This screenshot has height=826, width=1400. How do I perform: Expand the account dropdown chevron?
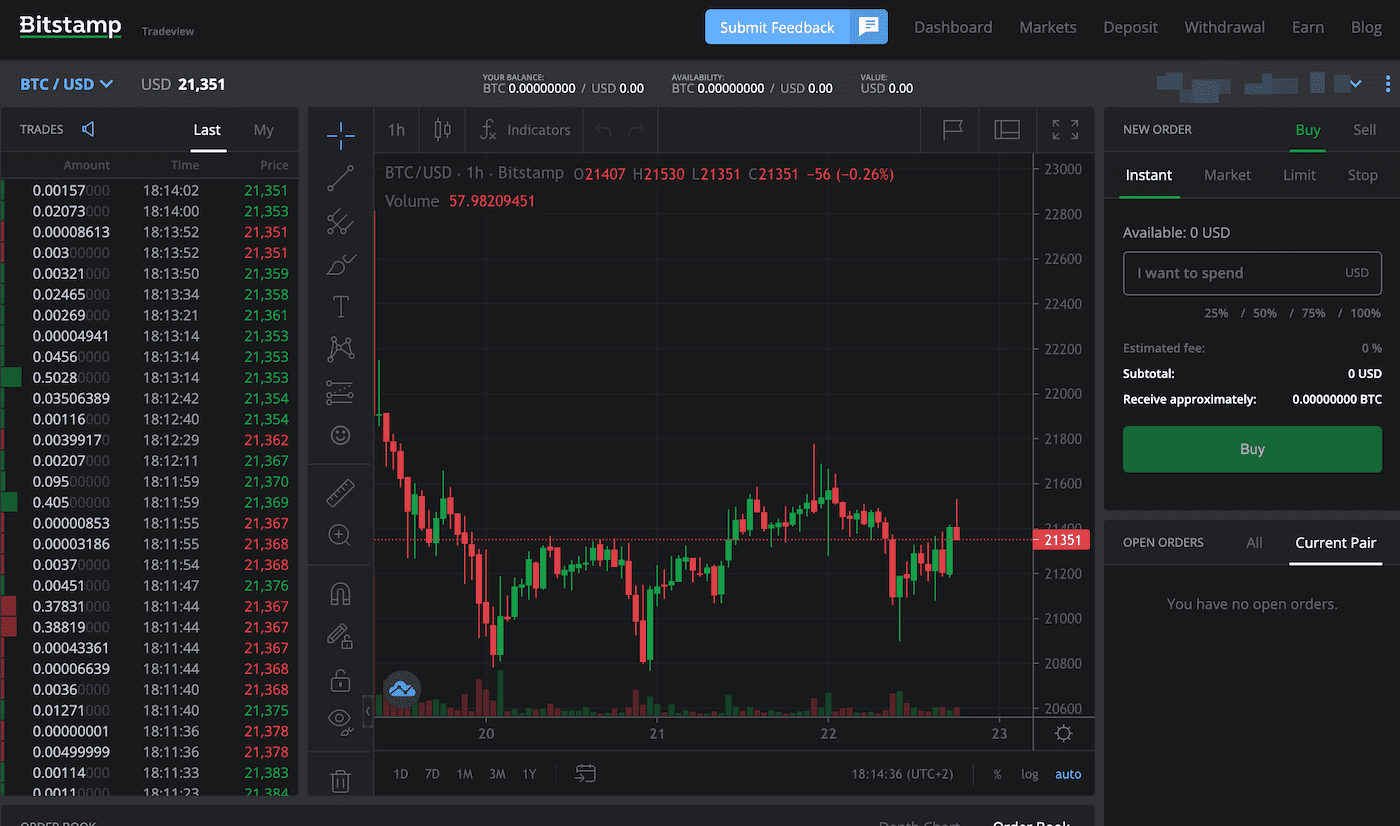click(1356, 84)
